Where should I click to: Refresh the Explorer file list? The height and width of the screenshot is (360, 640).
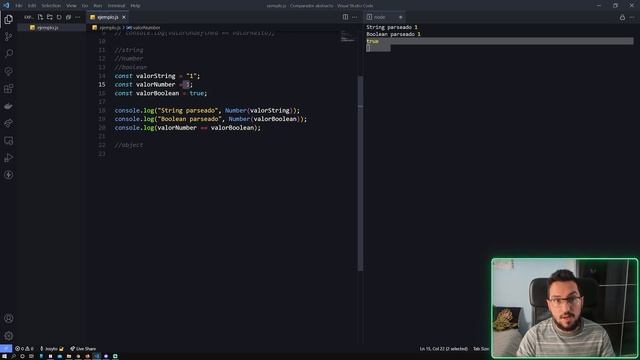coord(59,17)
